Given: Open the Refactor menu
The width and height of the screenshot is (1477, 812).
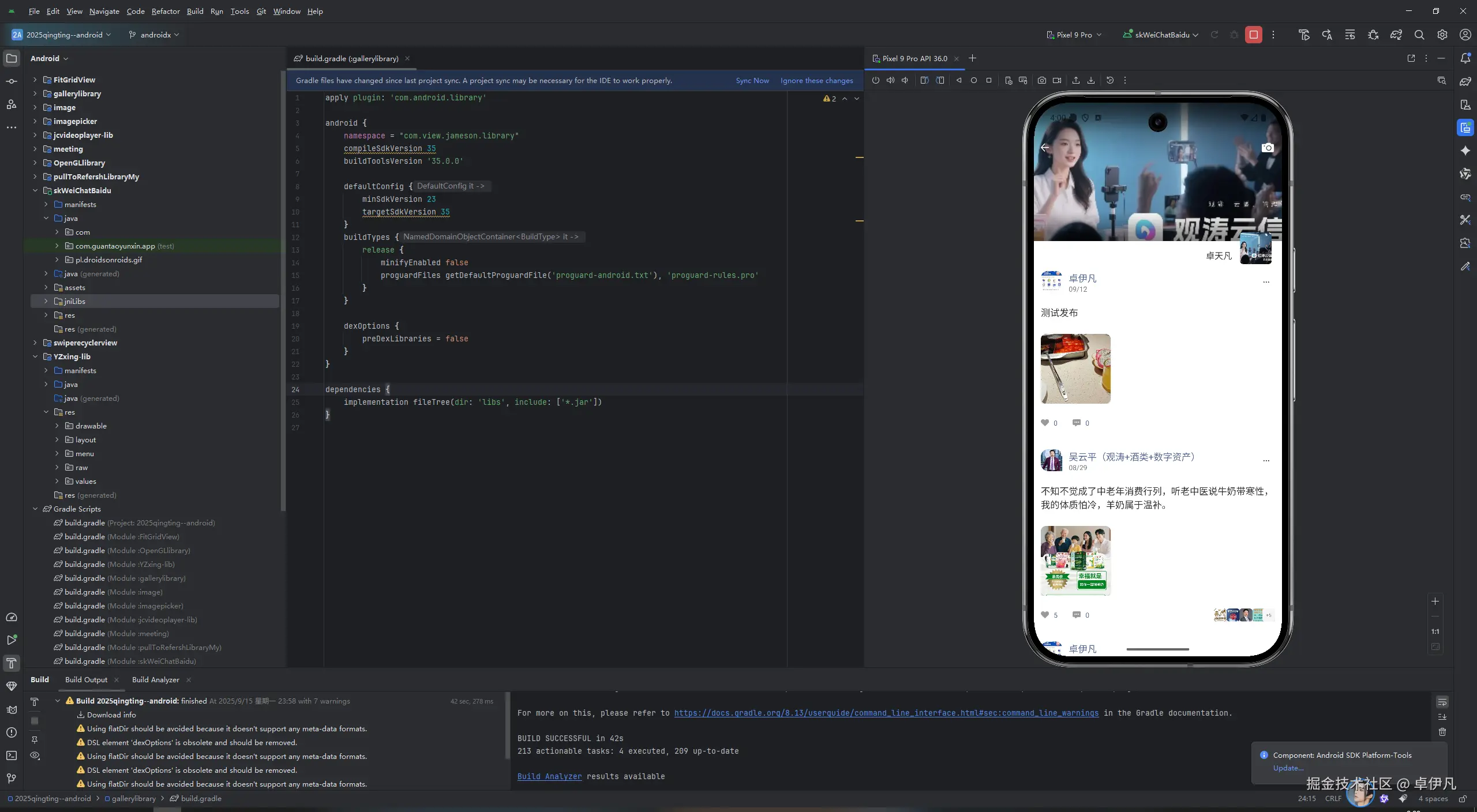Looking at the screenshot, I should click(166, 11).
